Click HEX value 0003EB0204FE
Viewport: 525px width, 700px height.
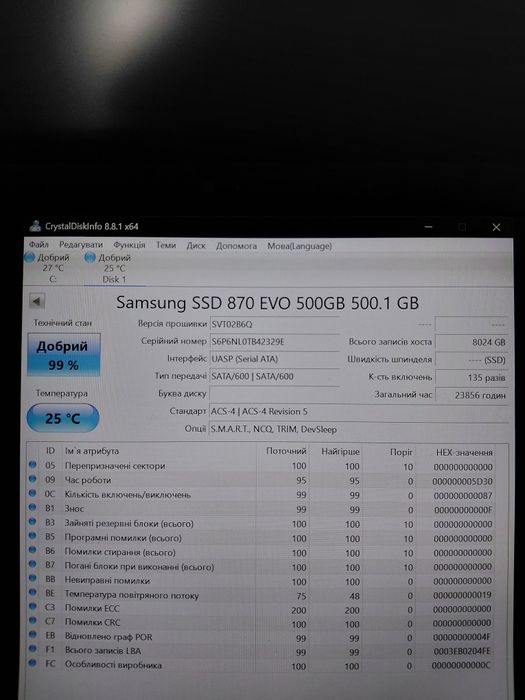(462, 651)
